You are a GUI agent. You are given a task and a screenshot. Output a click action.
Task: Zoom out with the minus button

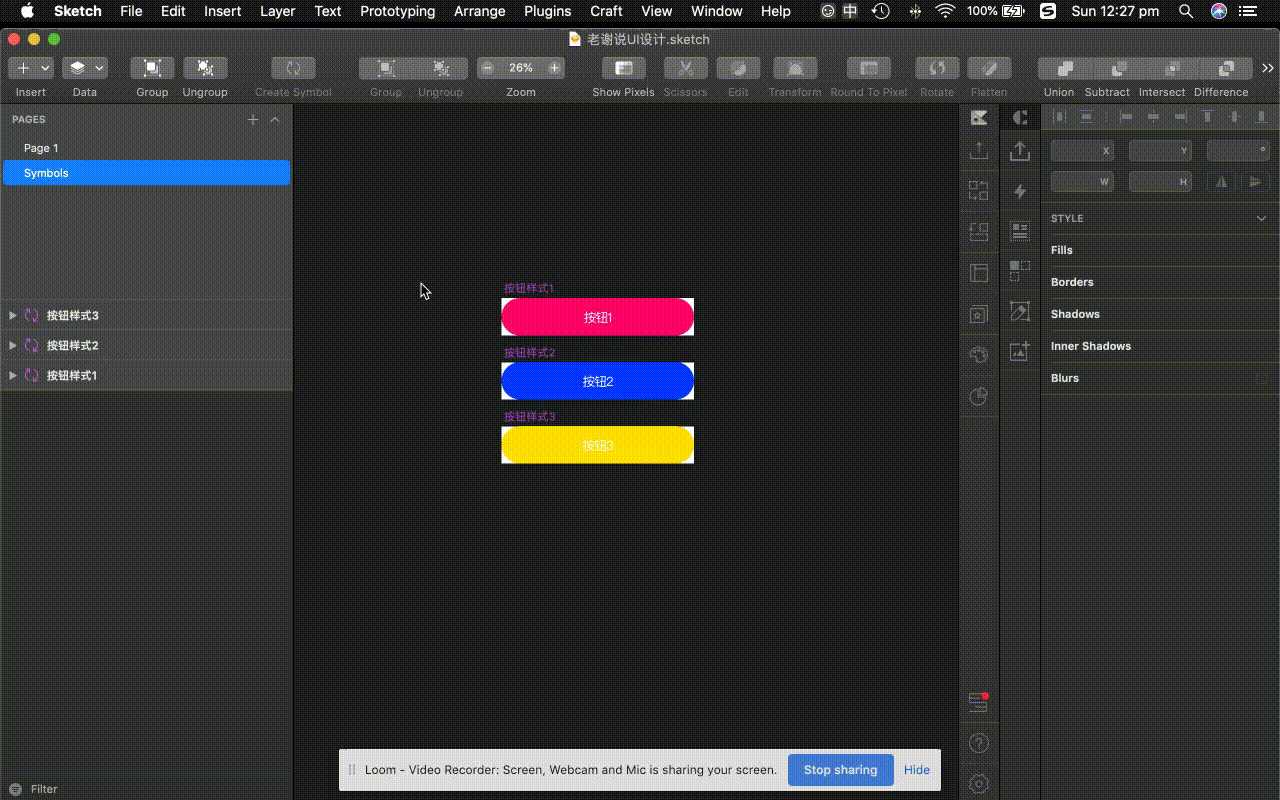click(487, 68)
